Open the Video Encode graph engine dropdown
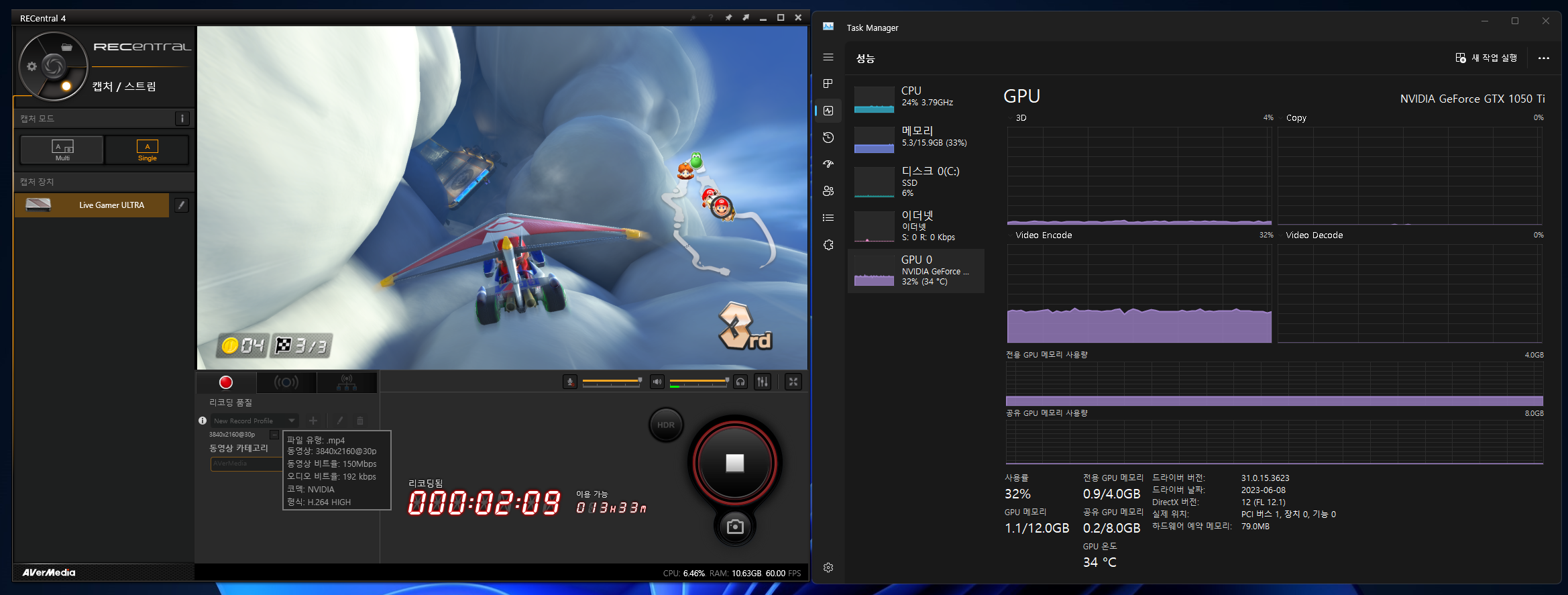The image size is (1568, 595). pyautogui.click(x=1040, y=235)
